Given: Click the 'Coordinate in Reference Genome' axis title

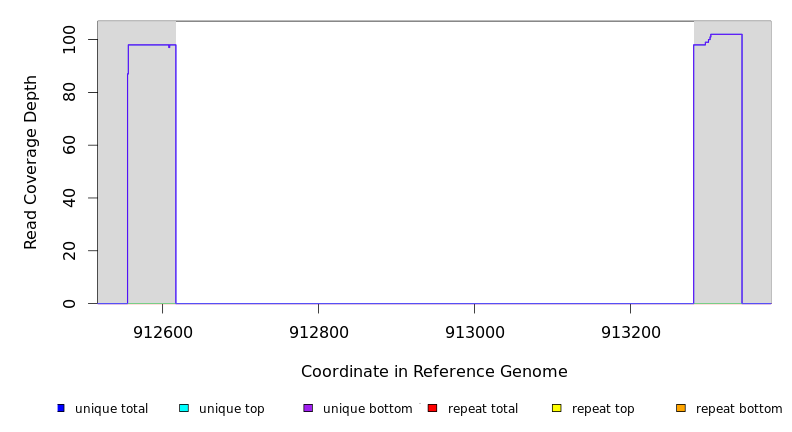Looking at the screenshot, I should point(434,372).
